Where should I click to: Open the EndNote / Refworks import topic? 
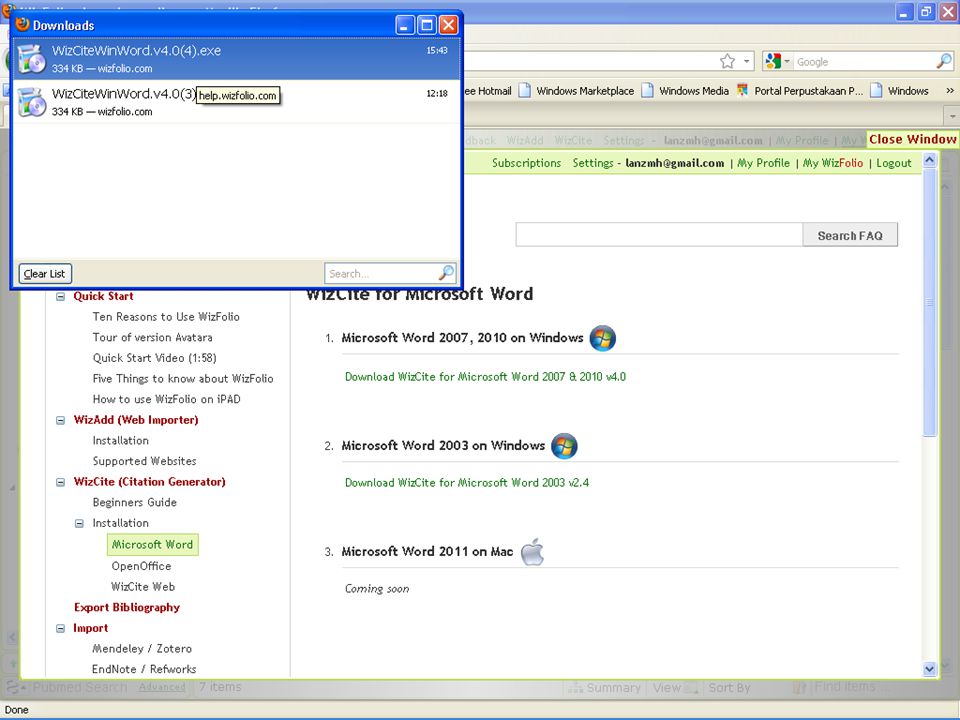[x=144, y=669]
